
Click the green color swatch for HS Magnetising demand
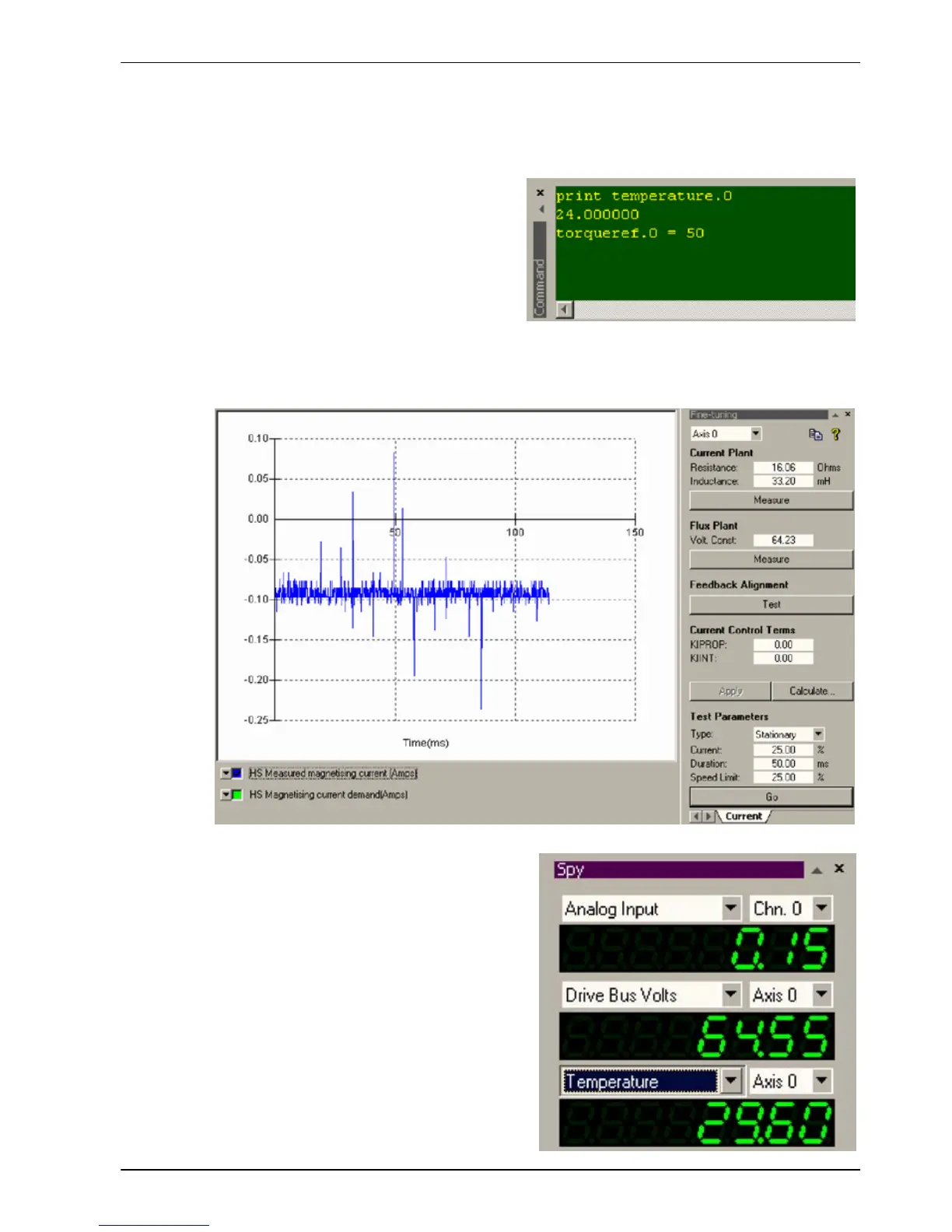237,795
